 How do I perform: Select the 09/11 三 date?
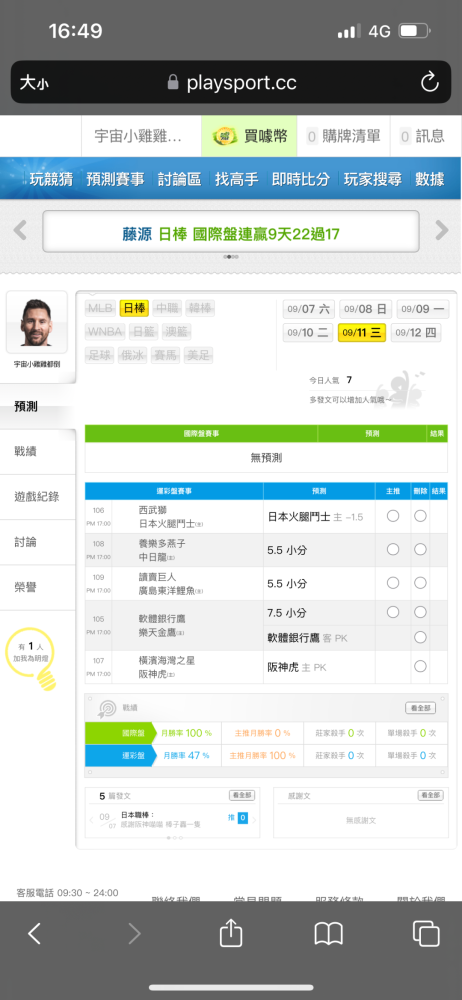(x=362, y=332)
